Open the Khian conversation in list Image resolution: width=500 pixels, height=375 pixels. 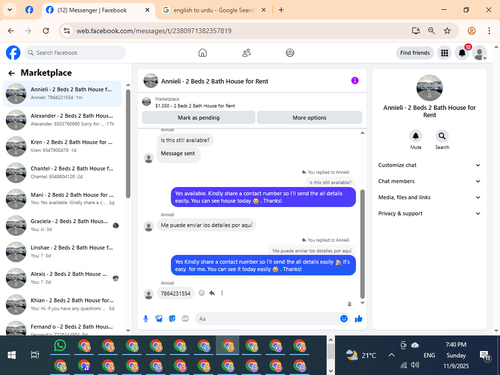coord(62,304)
